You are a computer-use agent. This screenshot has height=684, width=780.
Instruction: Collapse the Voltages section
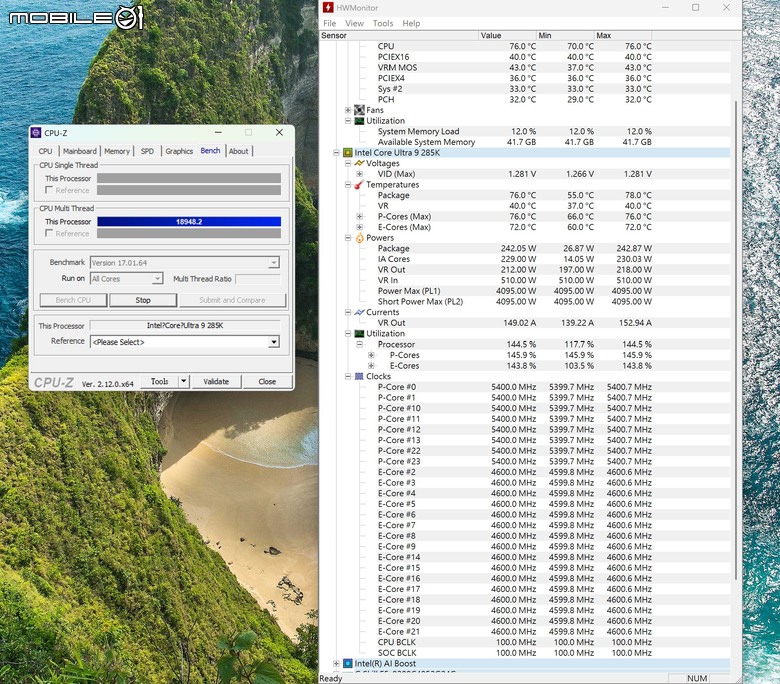348,163
